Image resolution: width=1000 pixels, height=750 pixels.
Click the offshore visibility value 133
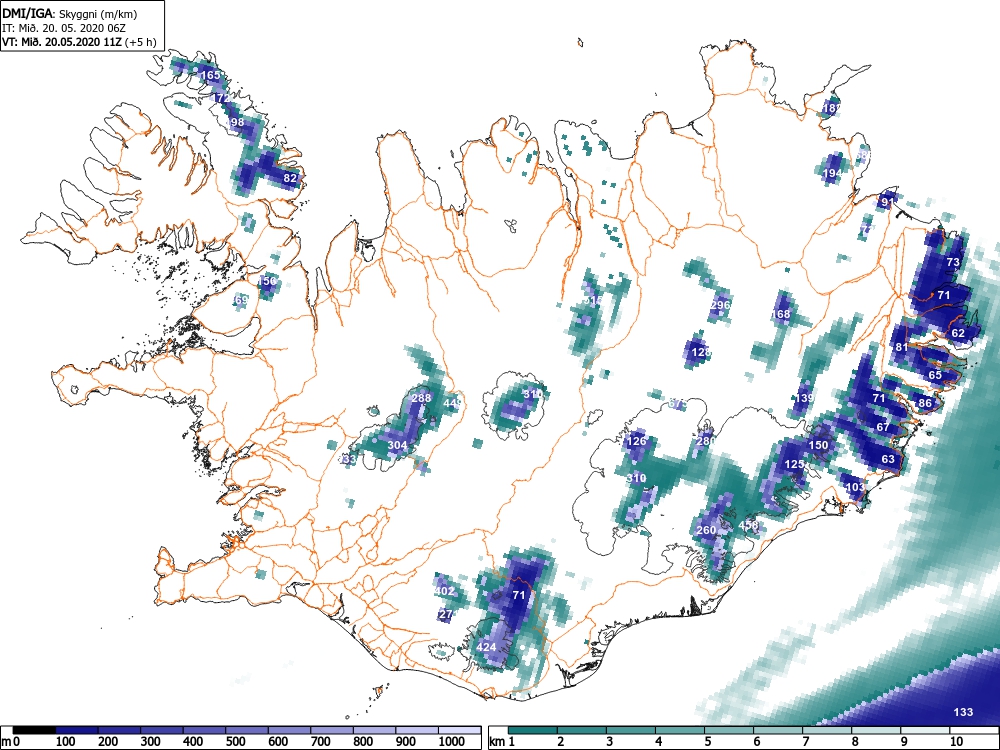coord(963,712)
